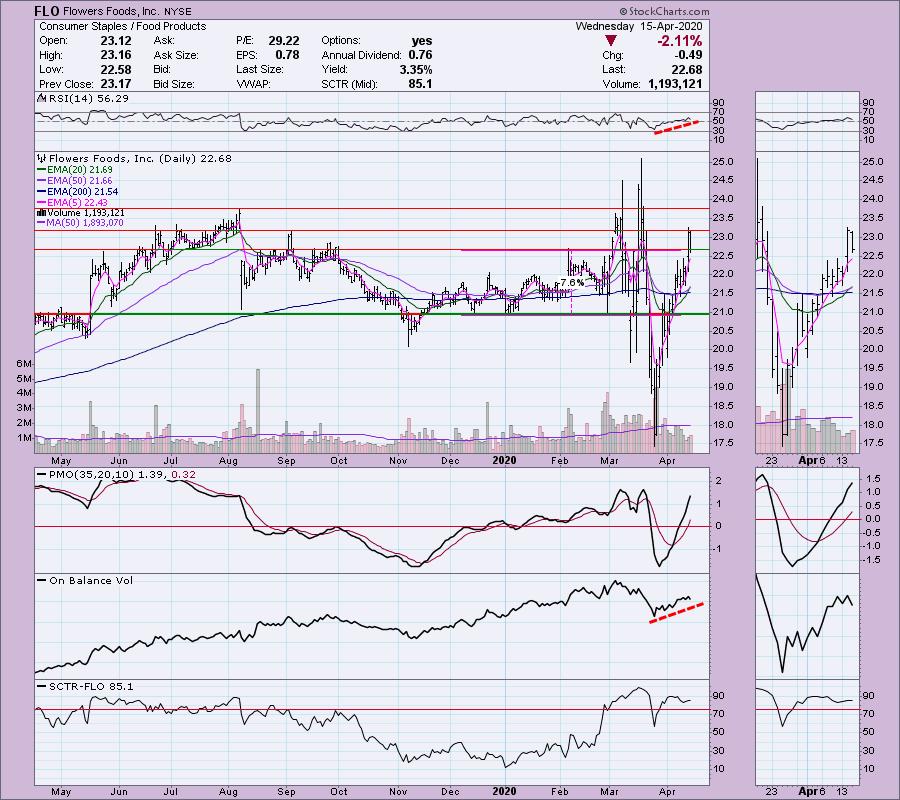This screenshot has height=800, width=900.
Task: Click the Aug label under the price panel
Action: (228, 461)
